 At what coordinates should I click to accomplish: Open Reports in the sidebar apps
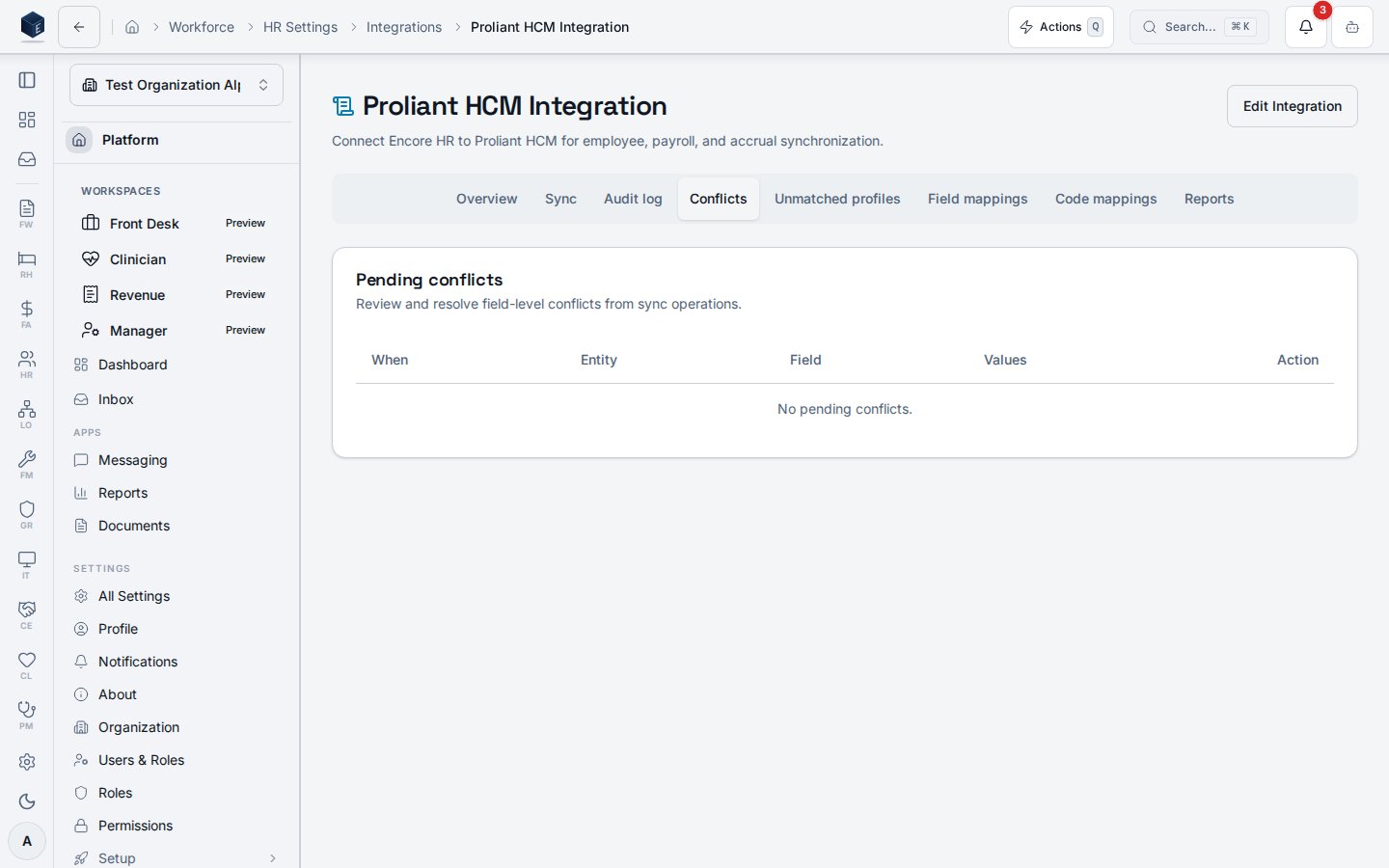pos(177,493)
